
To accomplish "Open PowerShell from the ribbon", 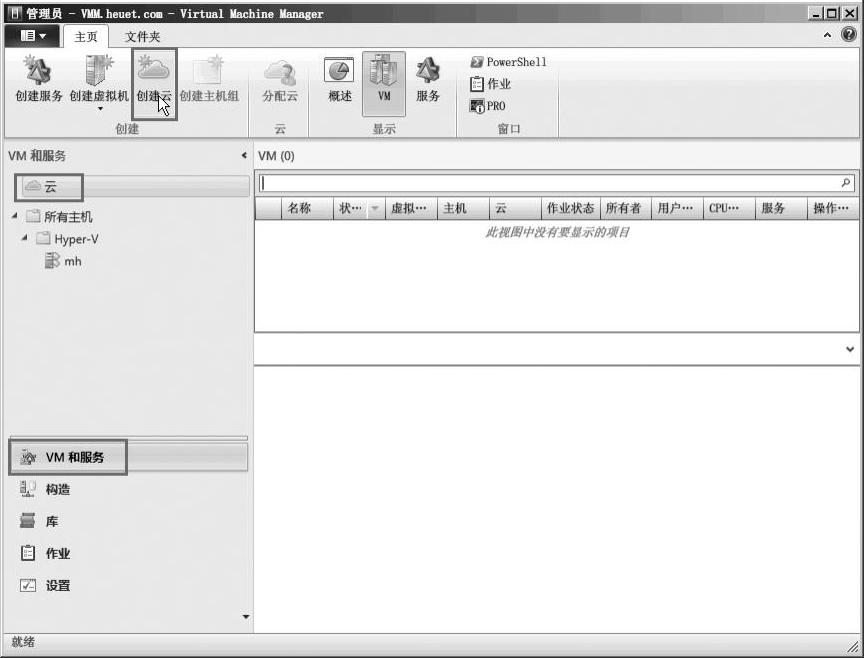I will click(508, 62).
